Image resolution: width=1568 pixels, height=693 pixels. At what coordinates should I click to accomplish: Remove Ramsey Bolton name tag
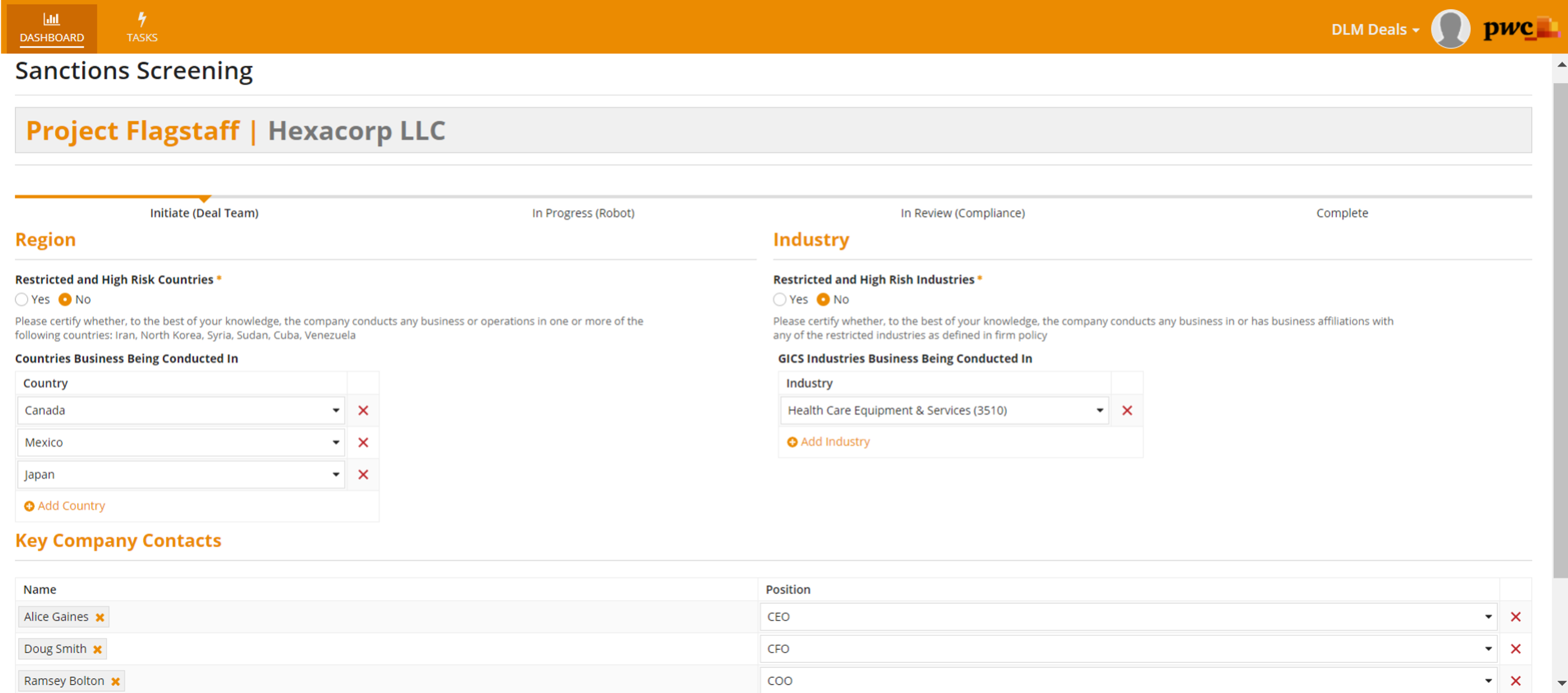coord(115,682)
